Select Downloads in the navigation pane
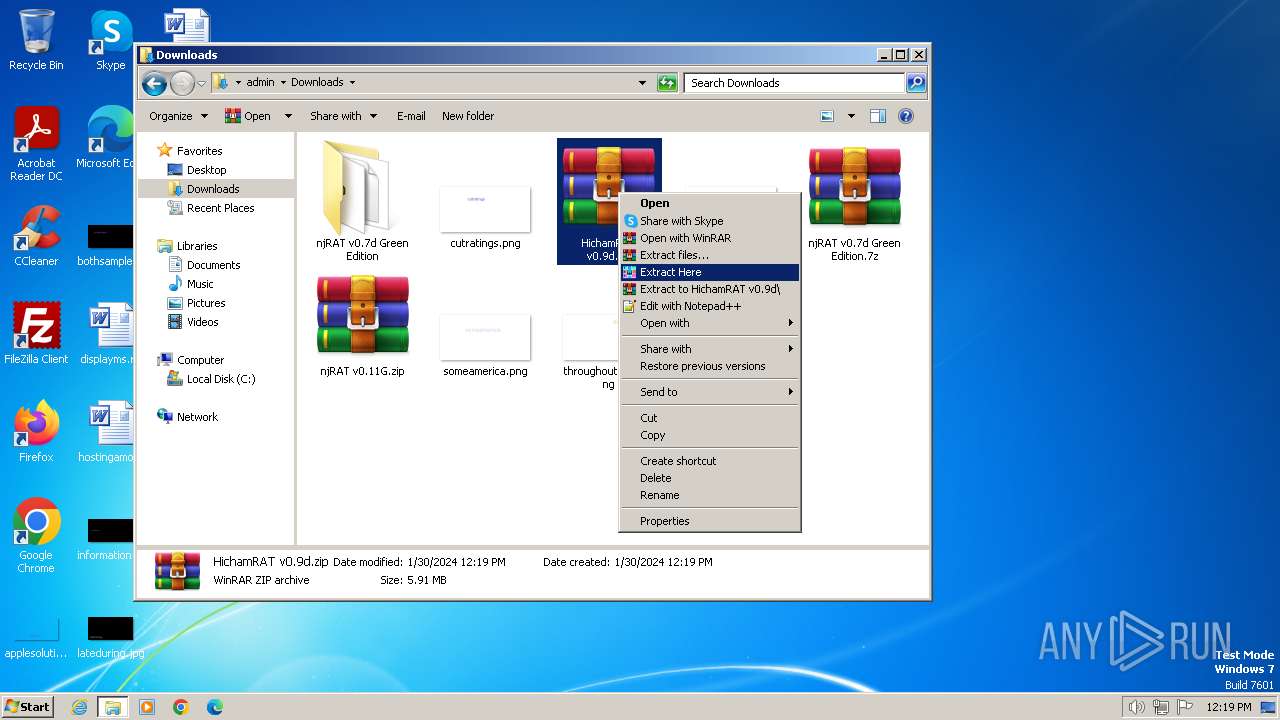This screenshot has width=1280, height=720. (x=213, y=189)
